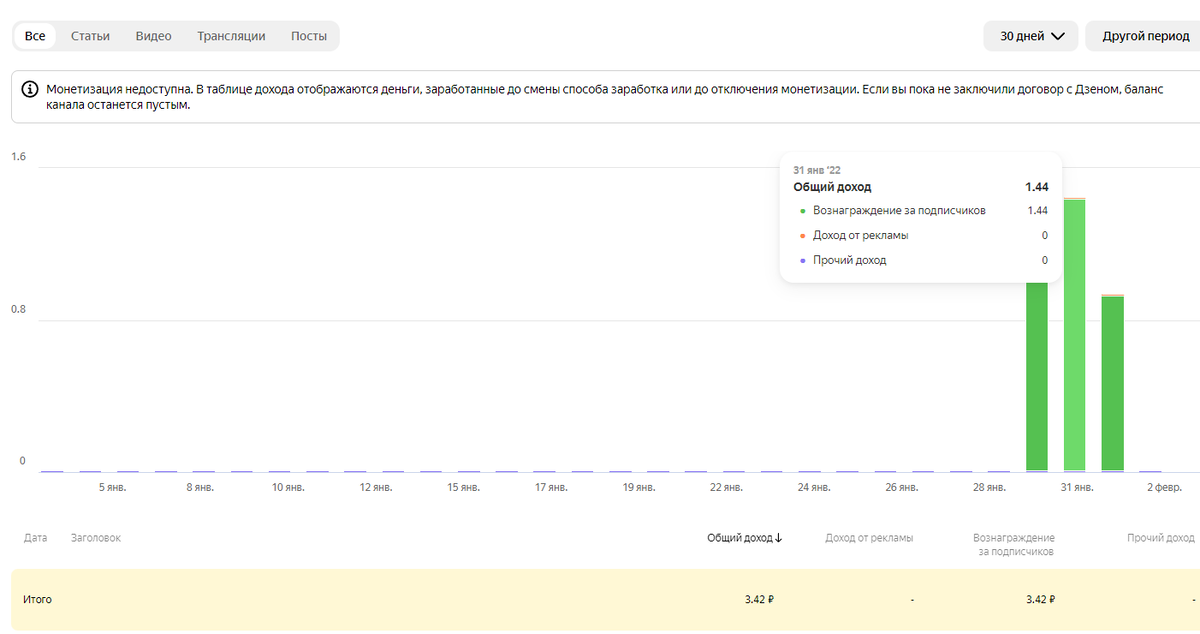
Task: Click the "31 янв '22" tooltip date
Action: click(x=817, y=170)
